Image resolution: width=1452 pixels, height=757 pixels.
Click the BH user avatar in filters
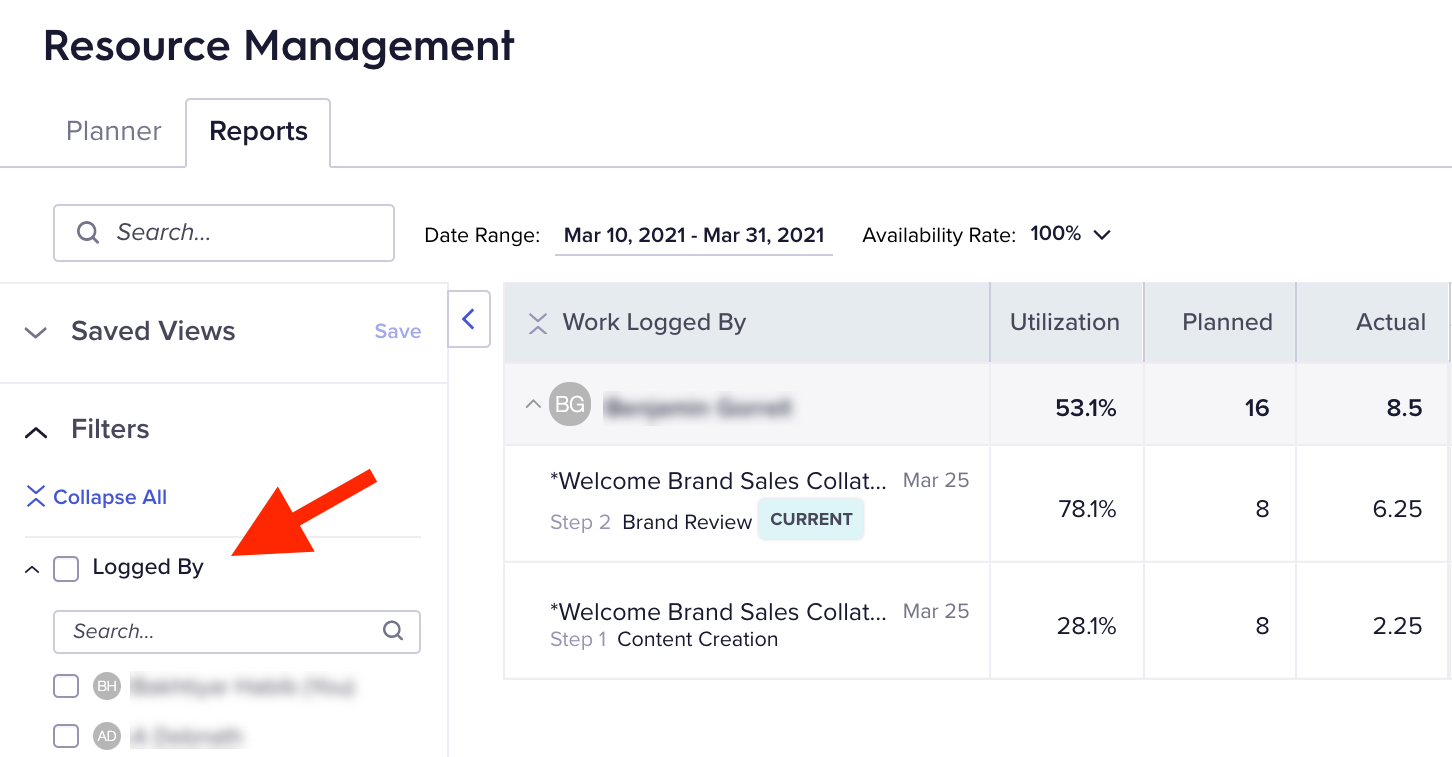coord(107,686)
